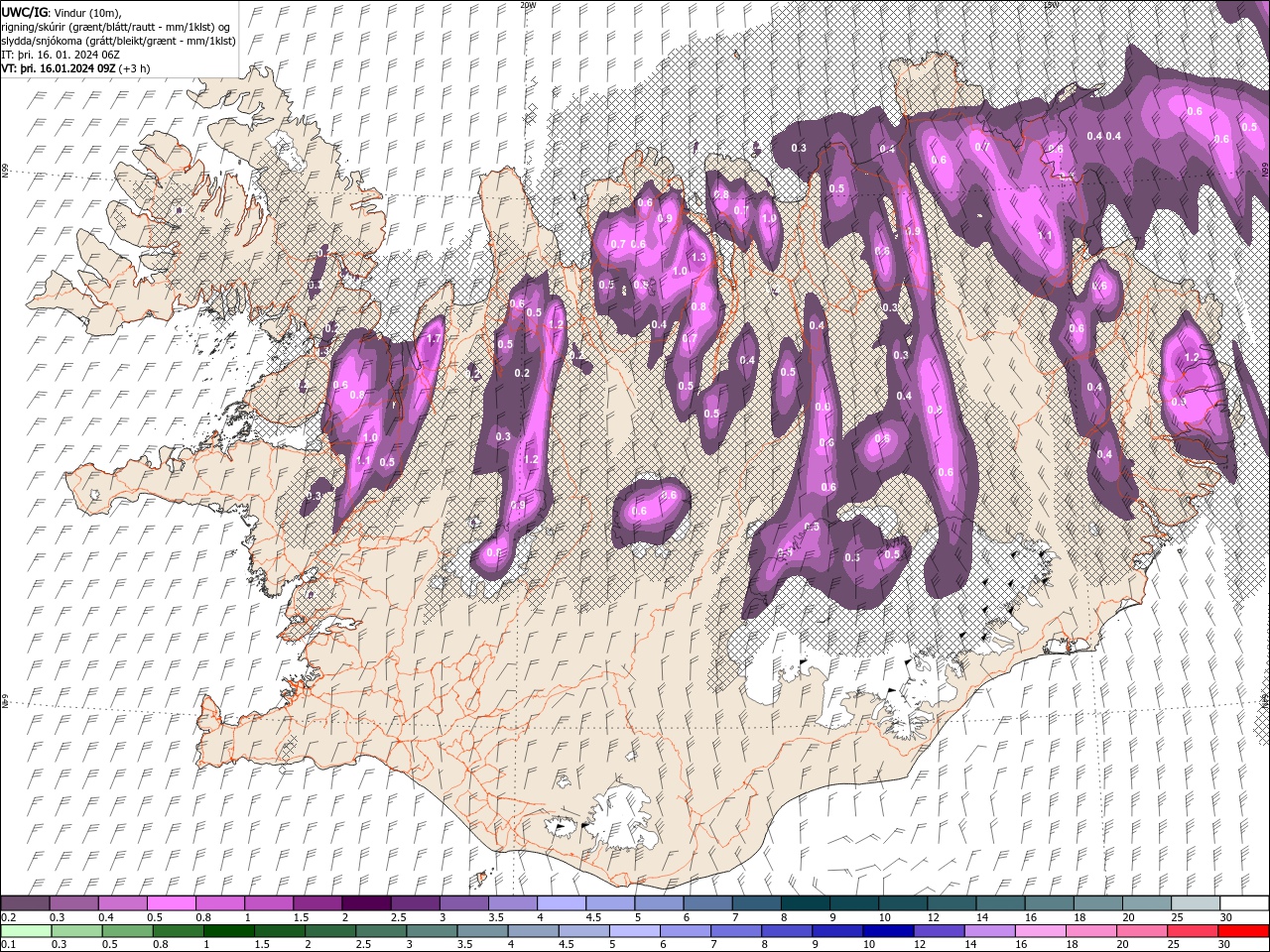Click the '20W' longitude label at the top edge
This screenshot has width=1270, height=952.
click(528, 5)
